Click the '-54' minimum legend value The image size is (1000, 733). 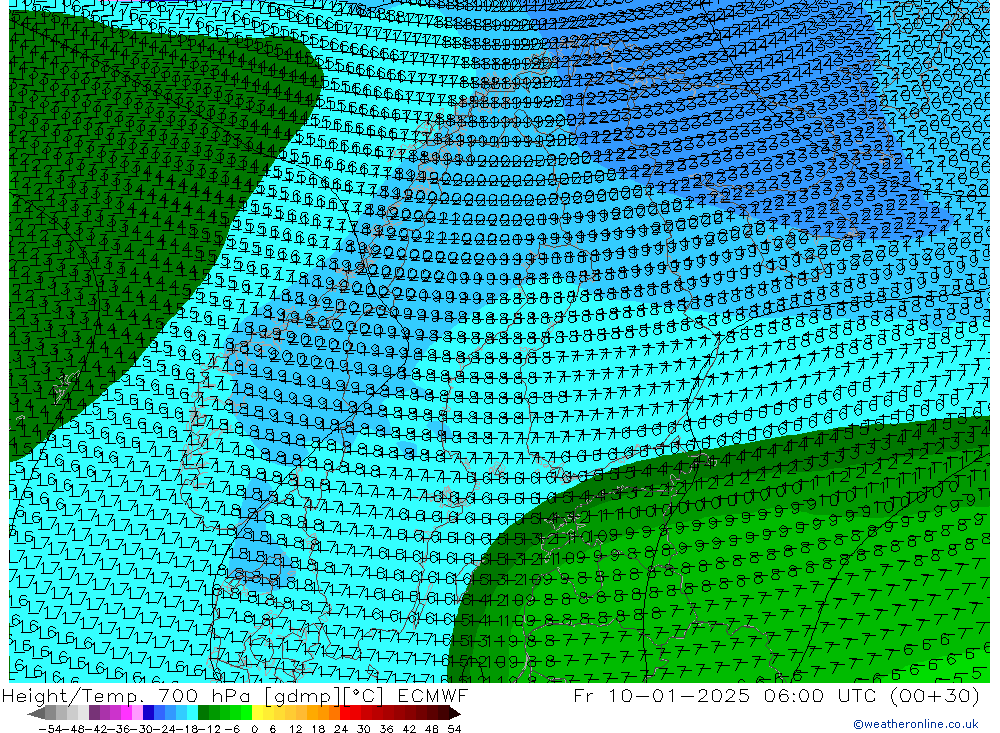pos(50,728)
